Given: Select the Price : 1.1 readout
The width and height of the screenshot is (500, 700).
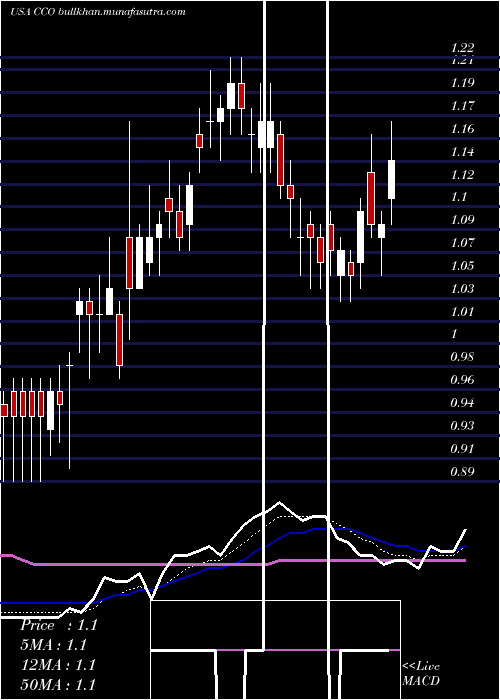Looking at the screenshot, I should [58, 625].
